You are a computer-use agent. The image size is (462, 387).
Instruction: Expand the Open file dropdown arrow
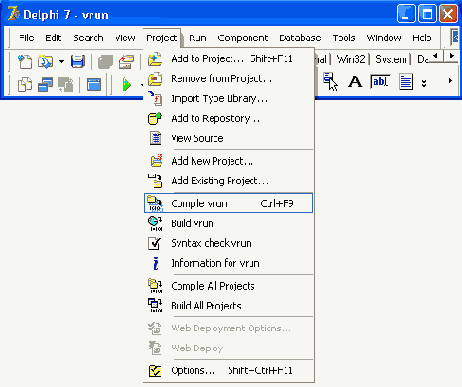(61, 62)
